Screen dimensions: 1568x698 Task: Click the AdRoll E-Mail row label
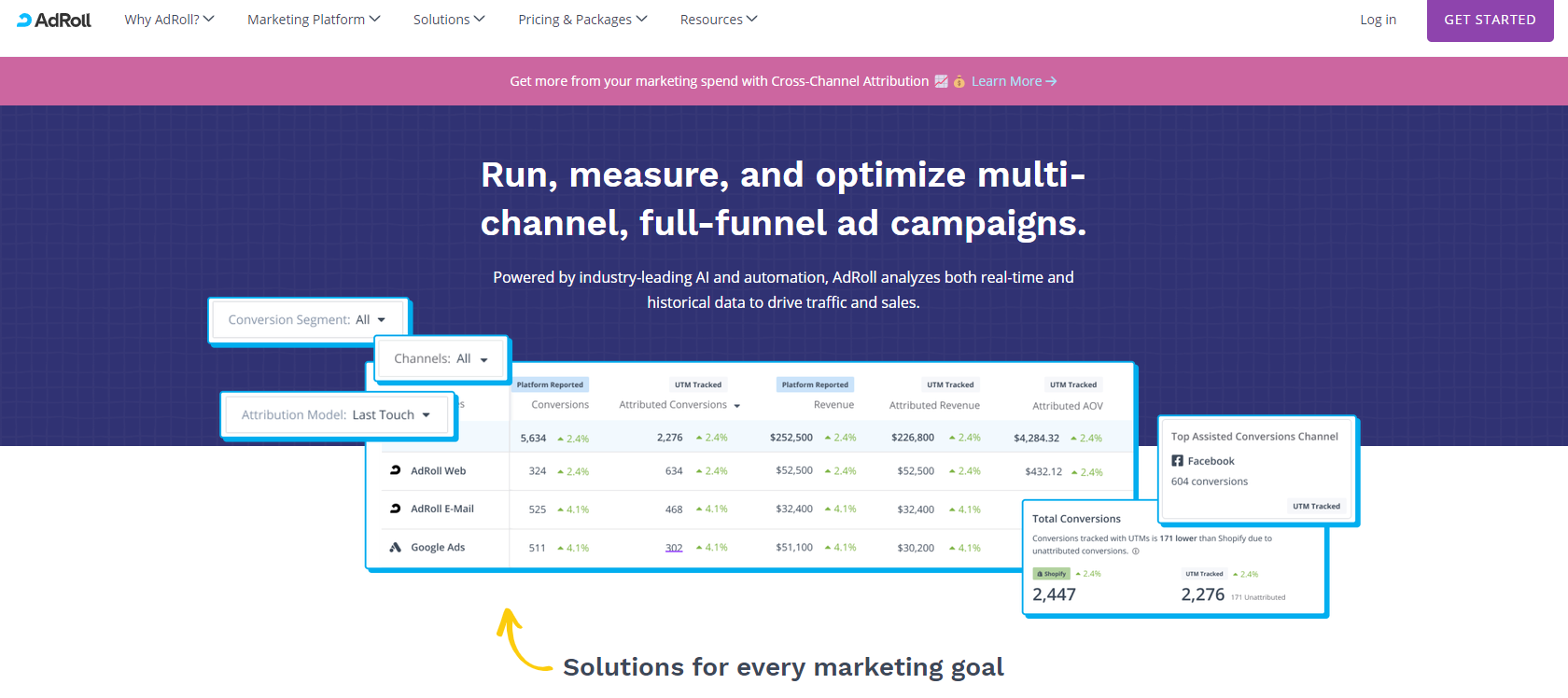[x=442, y=510]
